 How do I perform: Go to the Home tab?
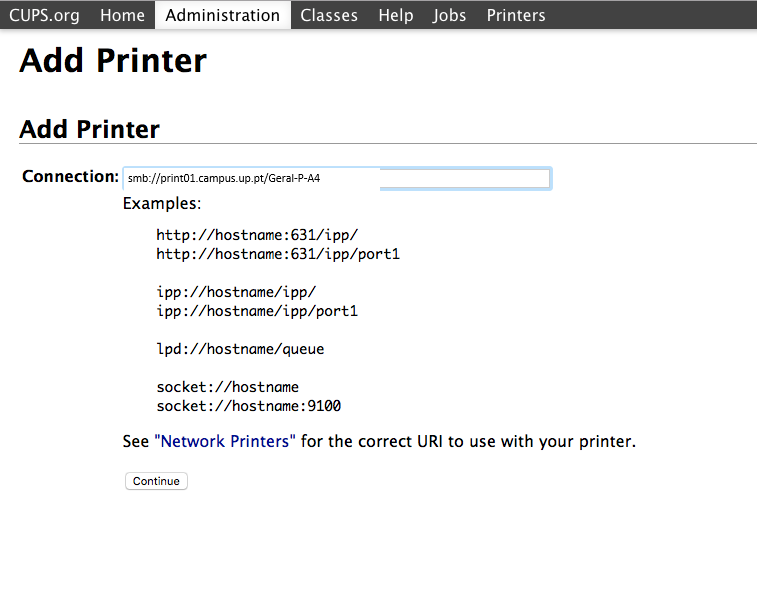tap(123, 15)
